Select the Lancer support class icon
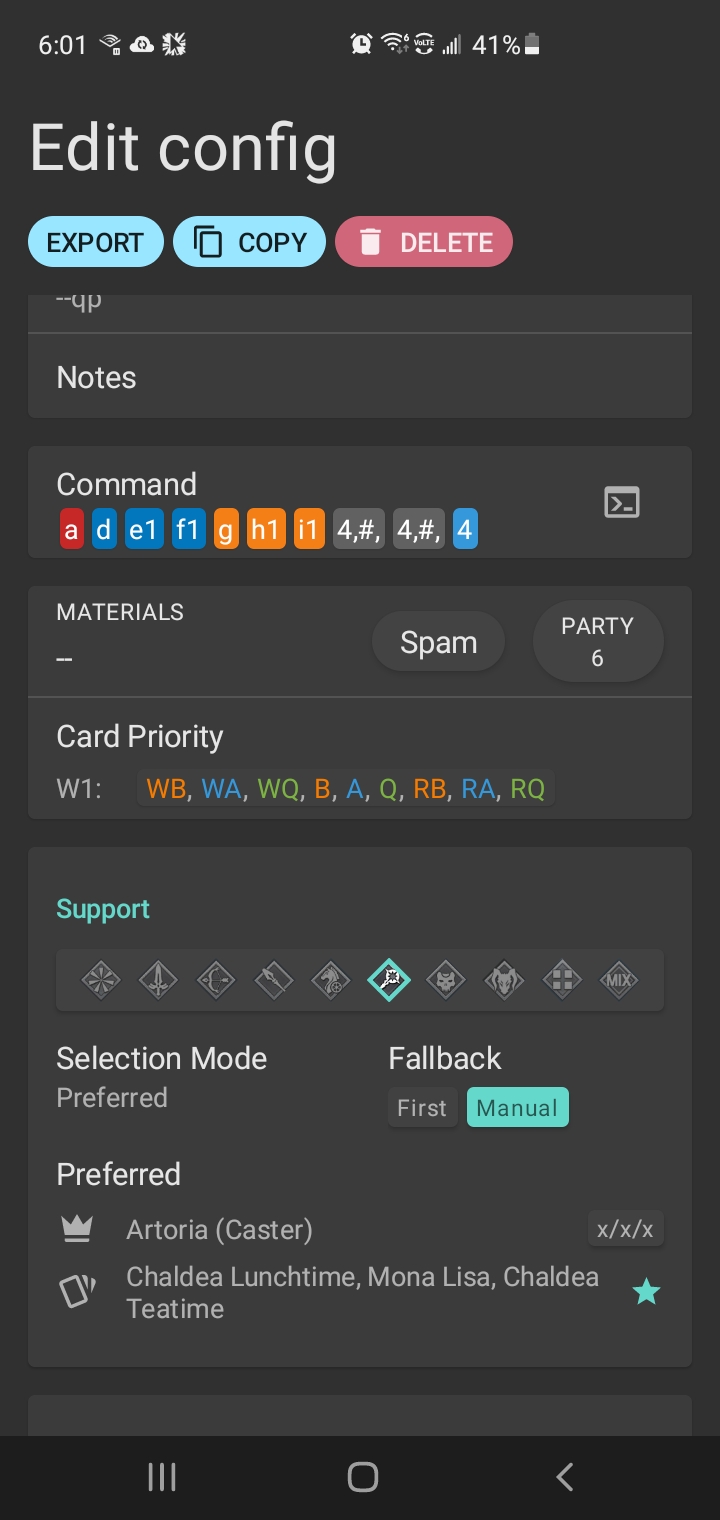Image resolution: width=720 pixels, height=1520 pixels. [x=273, y=980]
